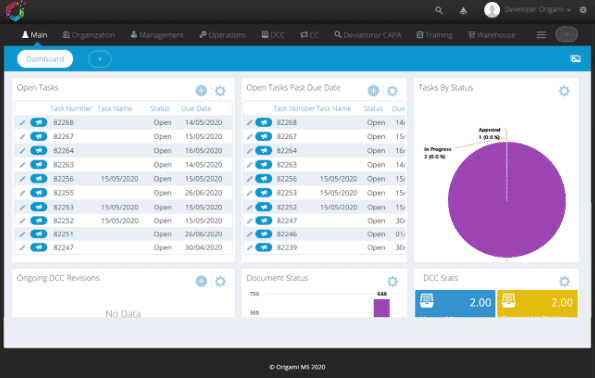Add a new dashboard tab

point(100,59)
